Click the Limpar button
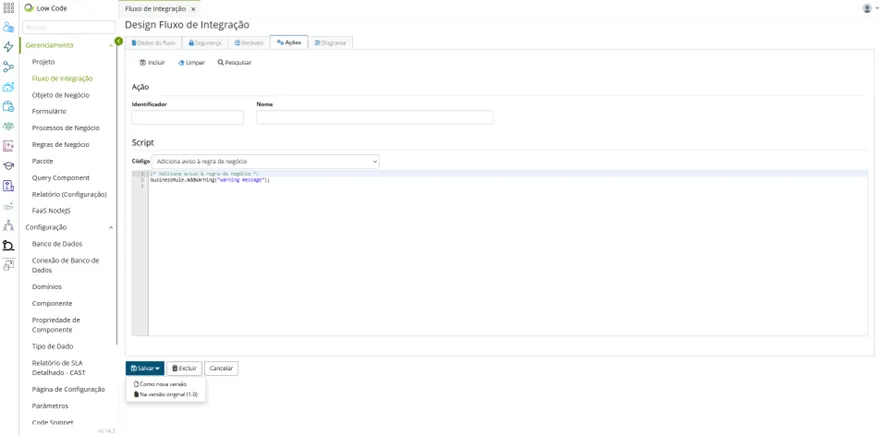Screen dimensions: 886x436 pos(192,63)
